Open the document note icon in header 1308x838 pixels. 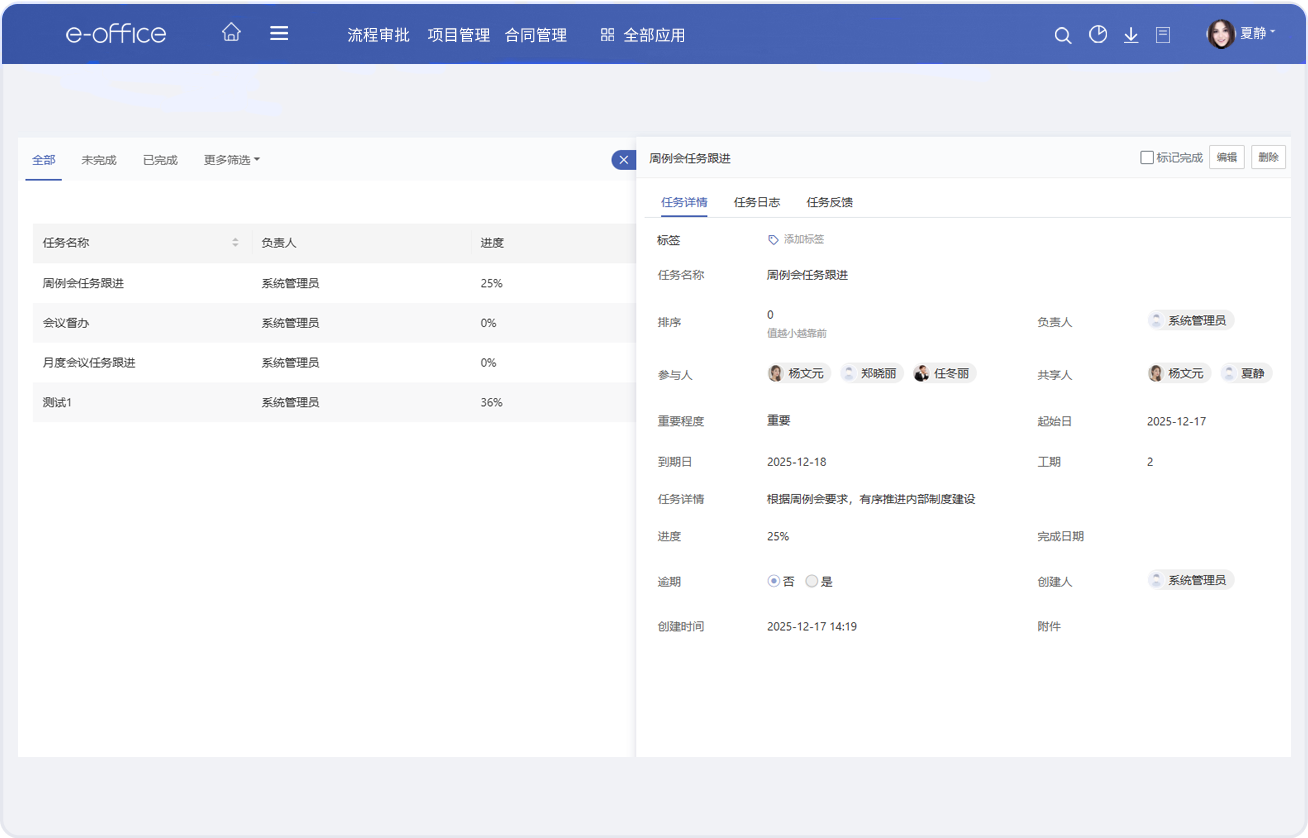(1163, 35)
